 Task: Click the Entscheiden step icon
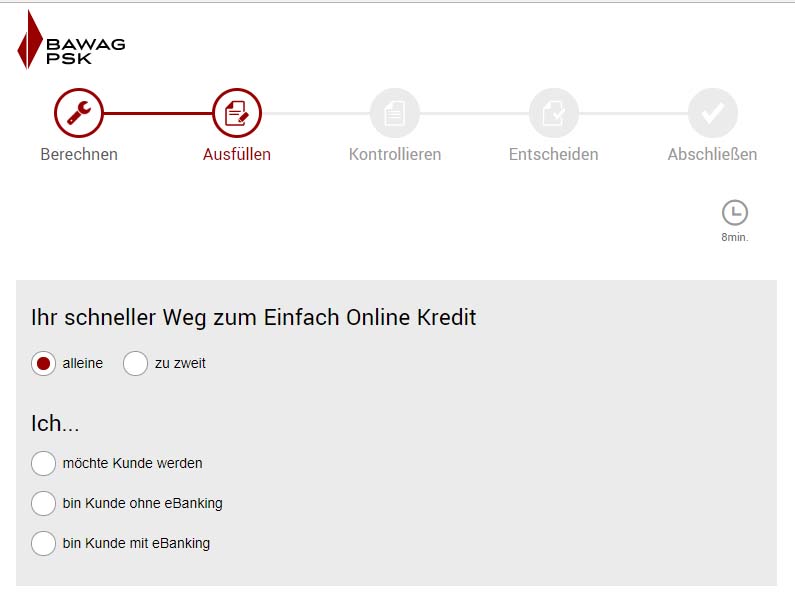coord(554,113)
